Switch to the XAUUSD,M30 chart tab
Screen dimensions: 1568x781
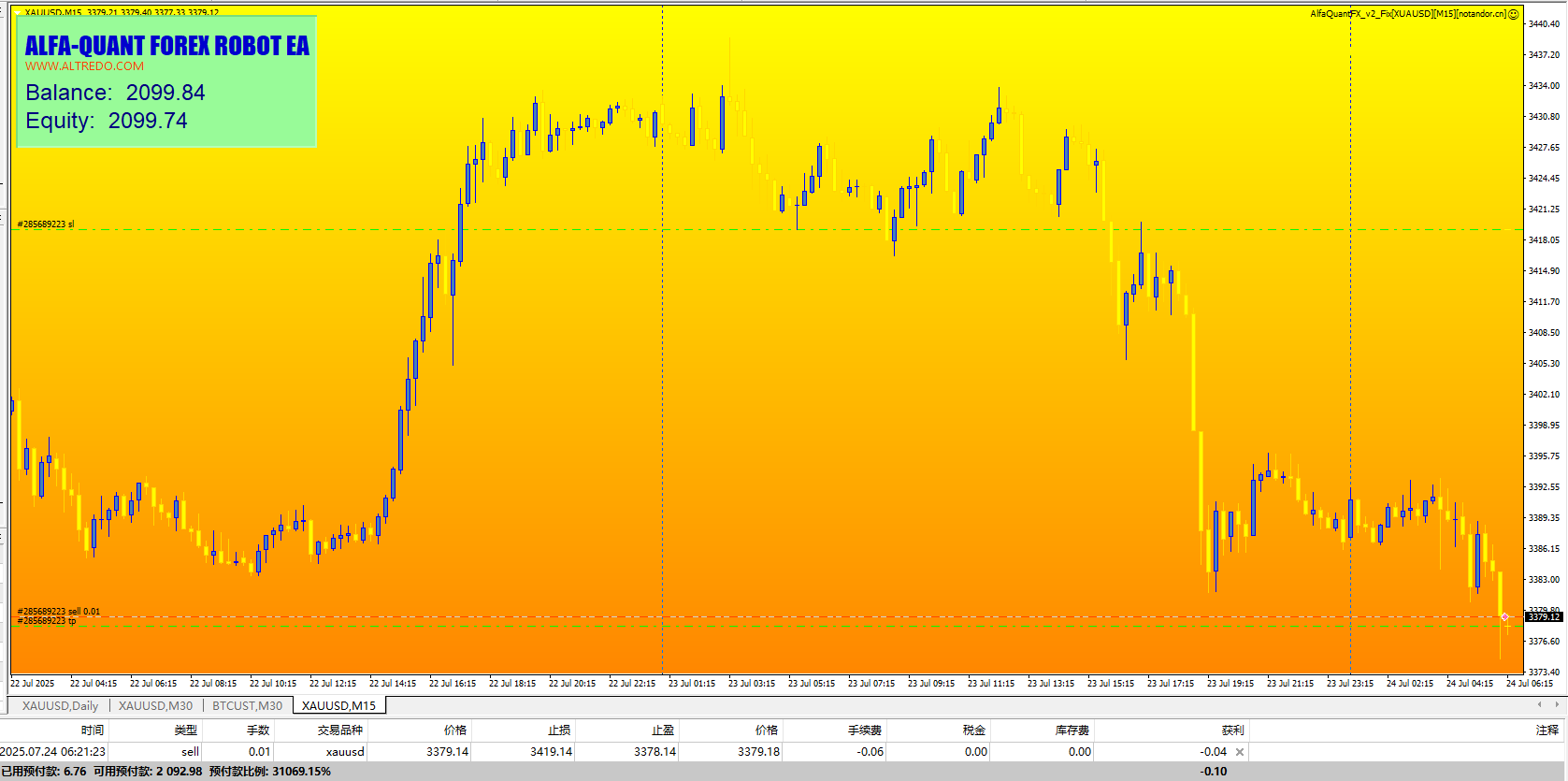point(155,706)
